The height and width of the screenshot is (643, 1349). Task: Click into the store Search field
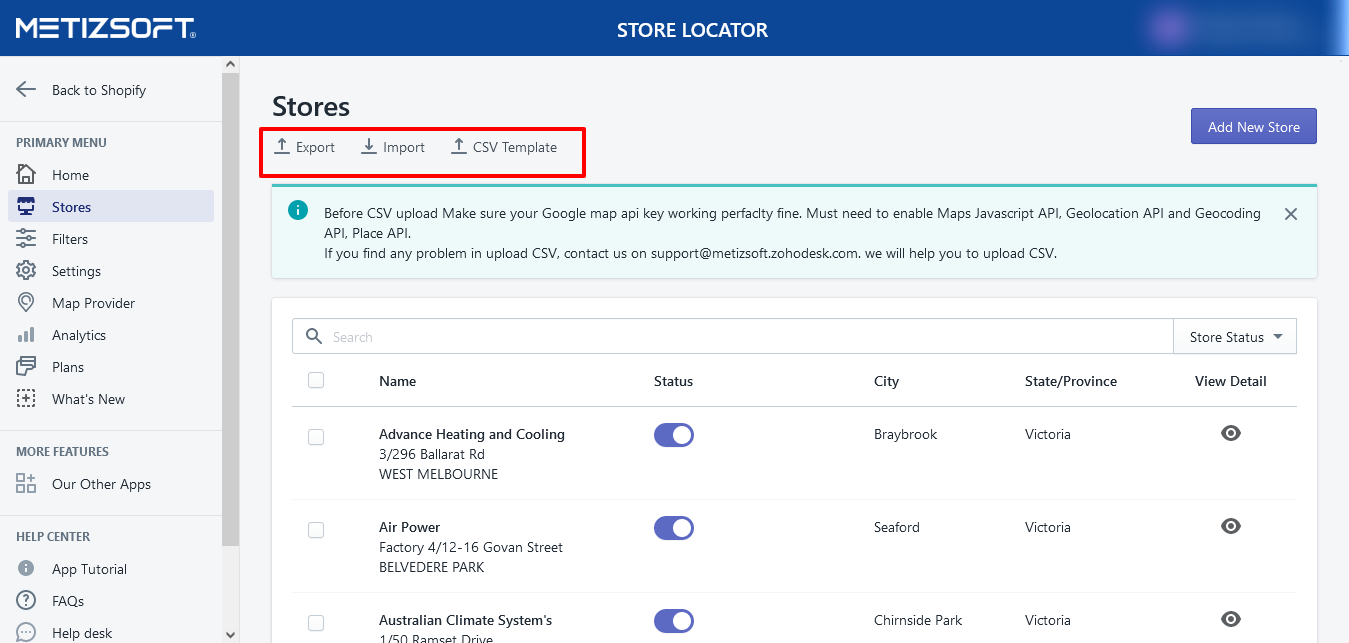[740, 337]
